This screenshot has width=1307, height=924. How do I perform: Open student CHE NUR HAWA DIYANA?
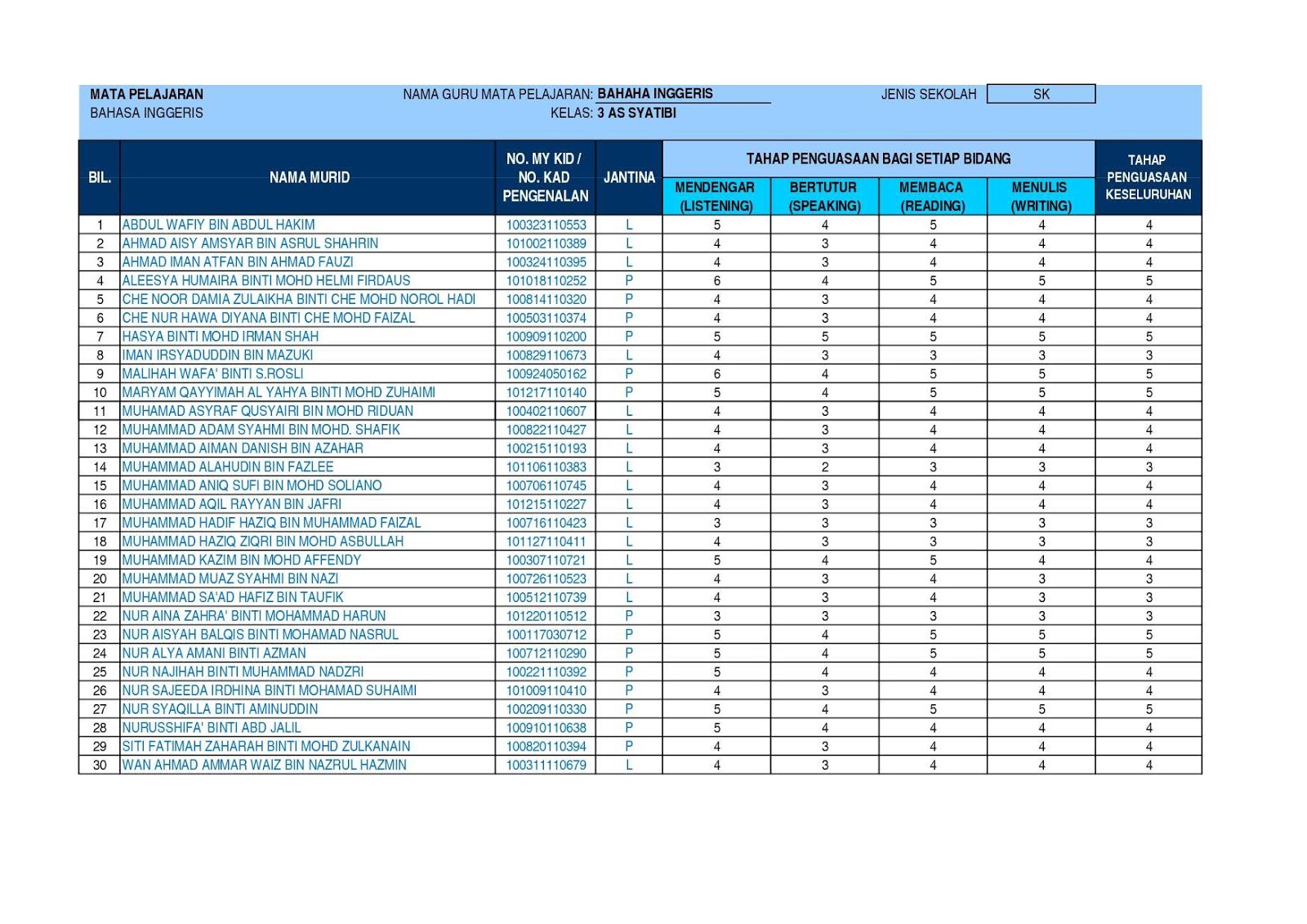[x=269, y=318]
